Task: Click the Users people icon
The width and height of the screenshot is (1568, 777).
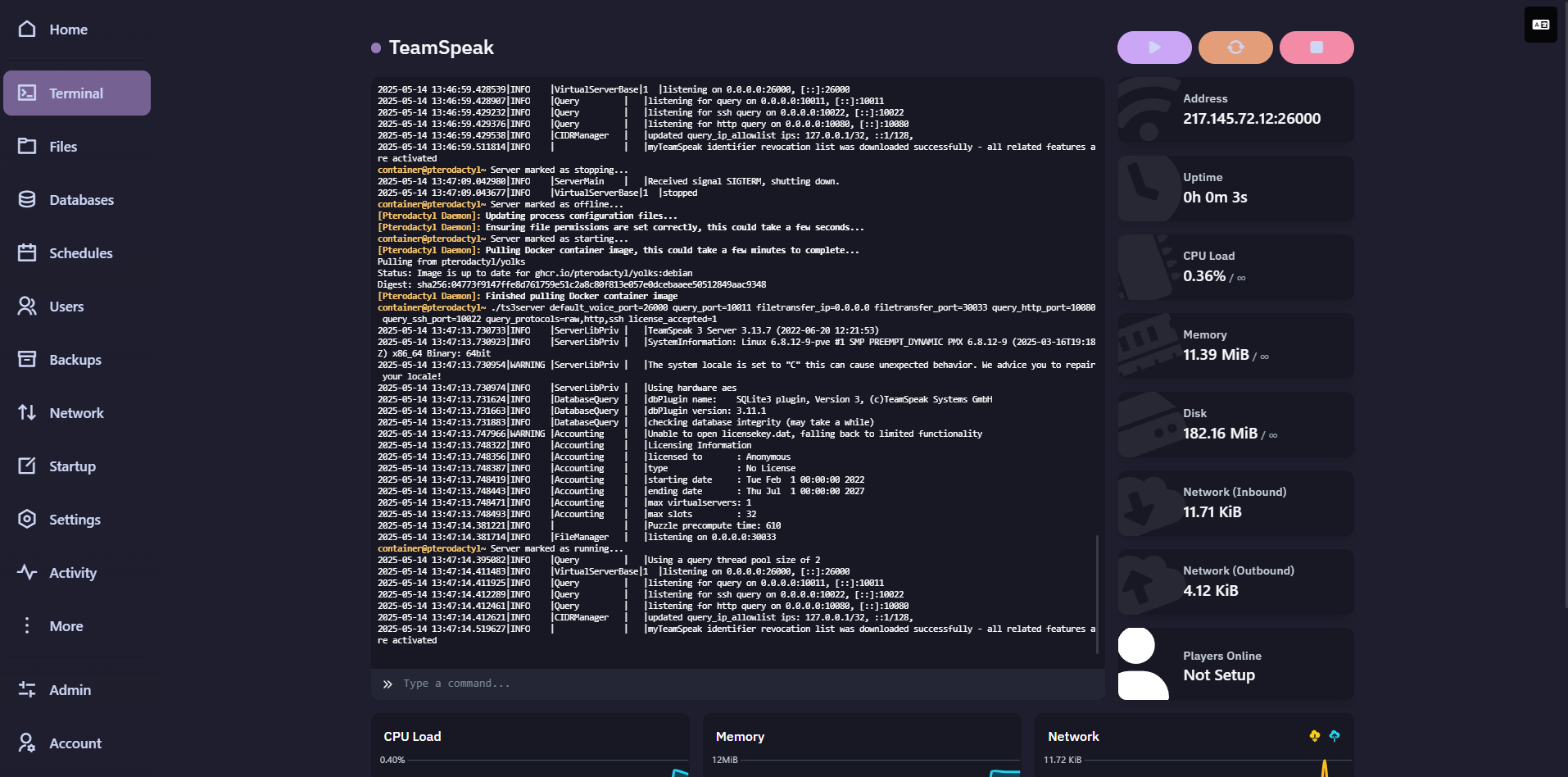Action: (x=27, y=307)
